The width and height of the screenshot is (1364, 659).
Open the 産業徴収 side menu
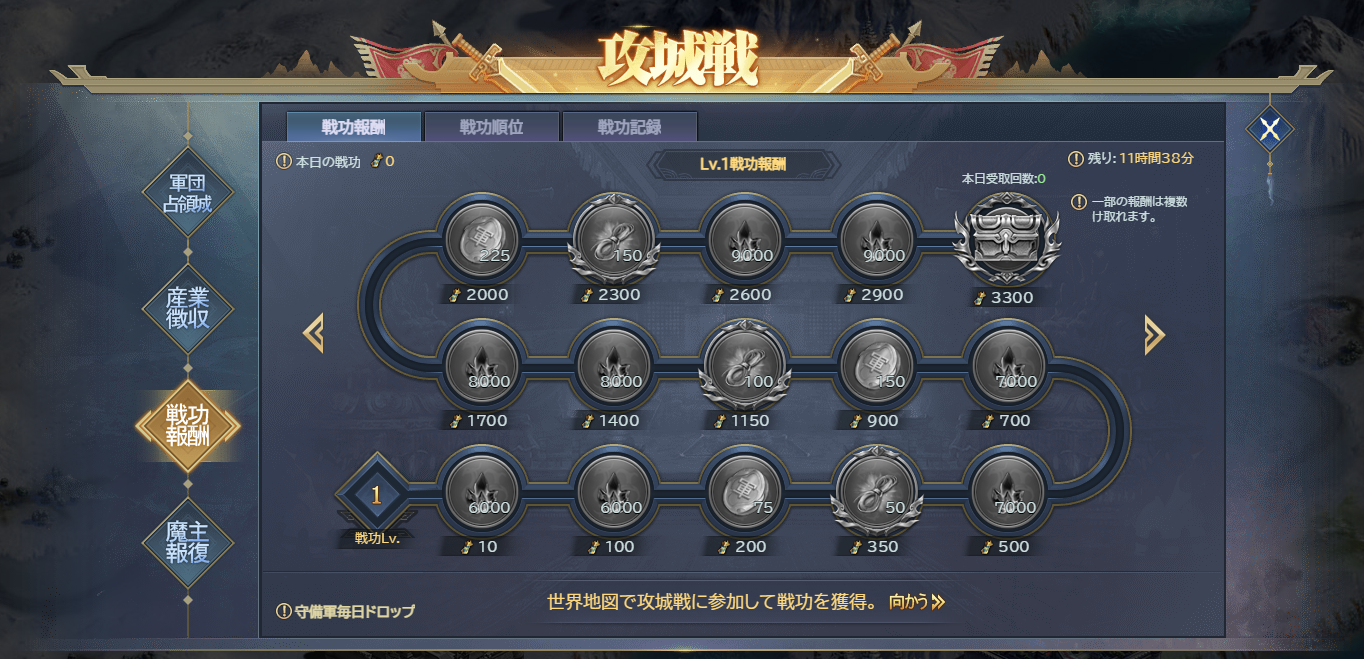click(187, 309)
